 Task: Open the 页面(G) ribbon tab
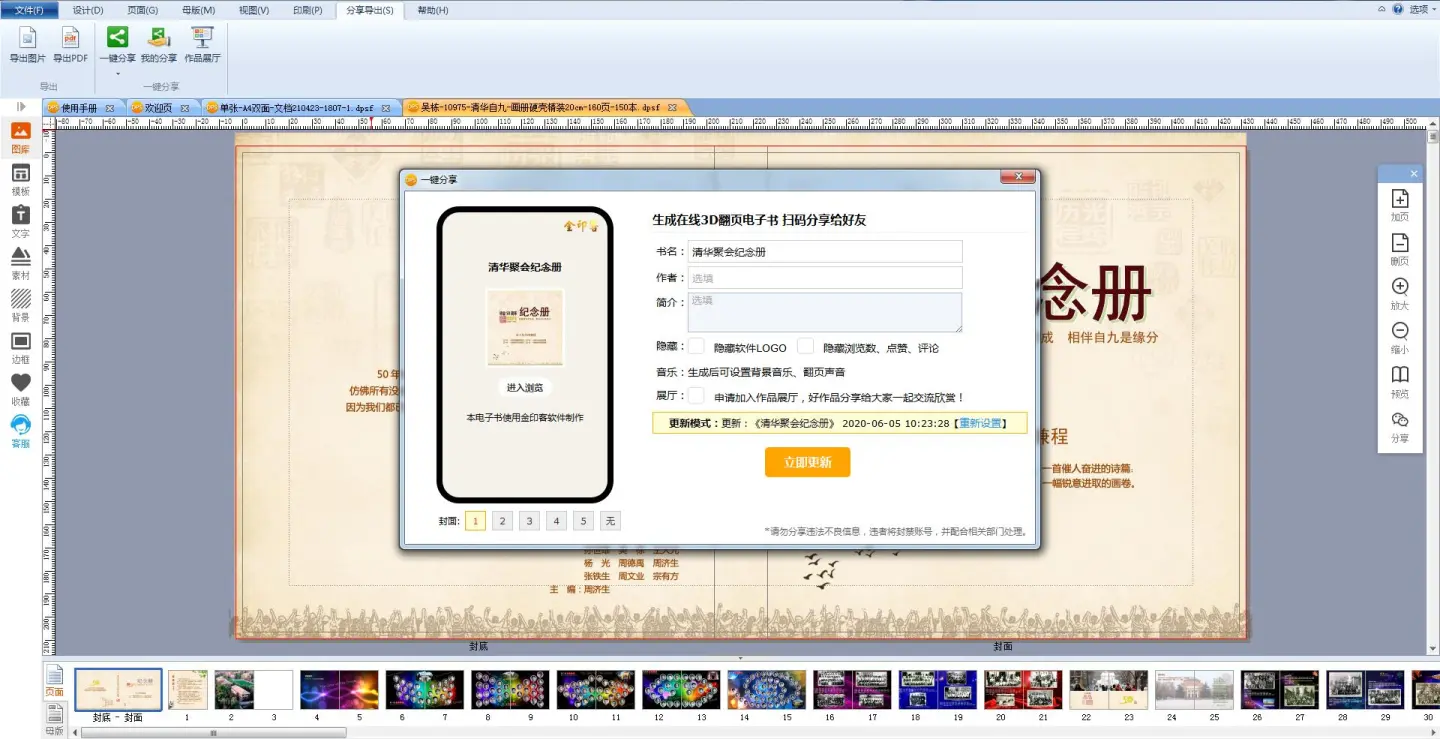(143, 10)
